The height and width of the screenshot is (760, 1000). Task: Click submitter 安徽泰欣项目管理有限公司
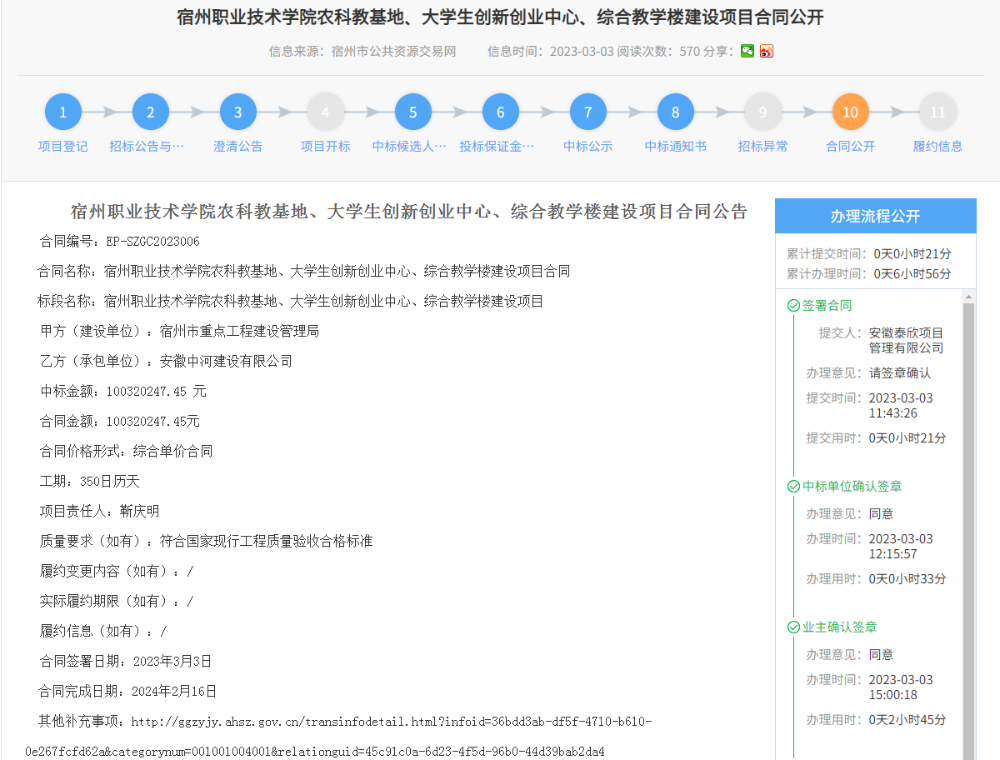click(906, 340)
